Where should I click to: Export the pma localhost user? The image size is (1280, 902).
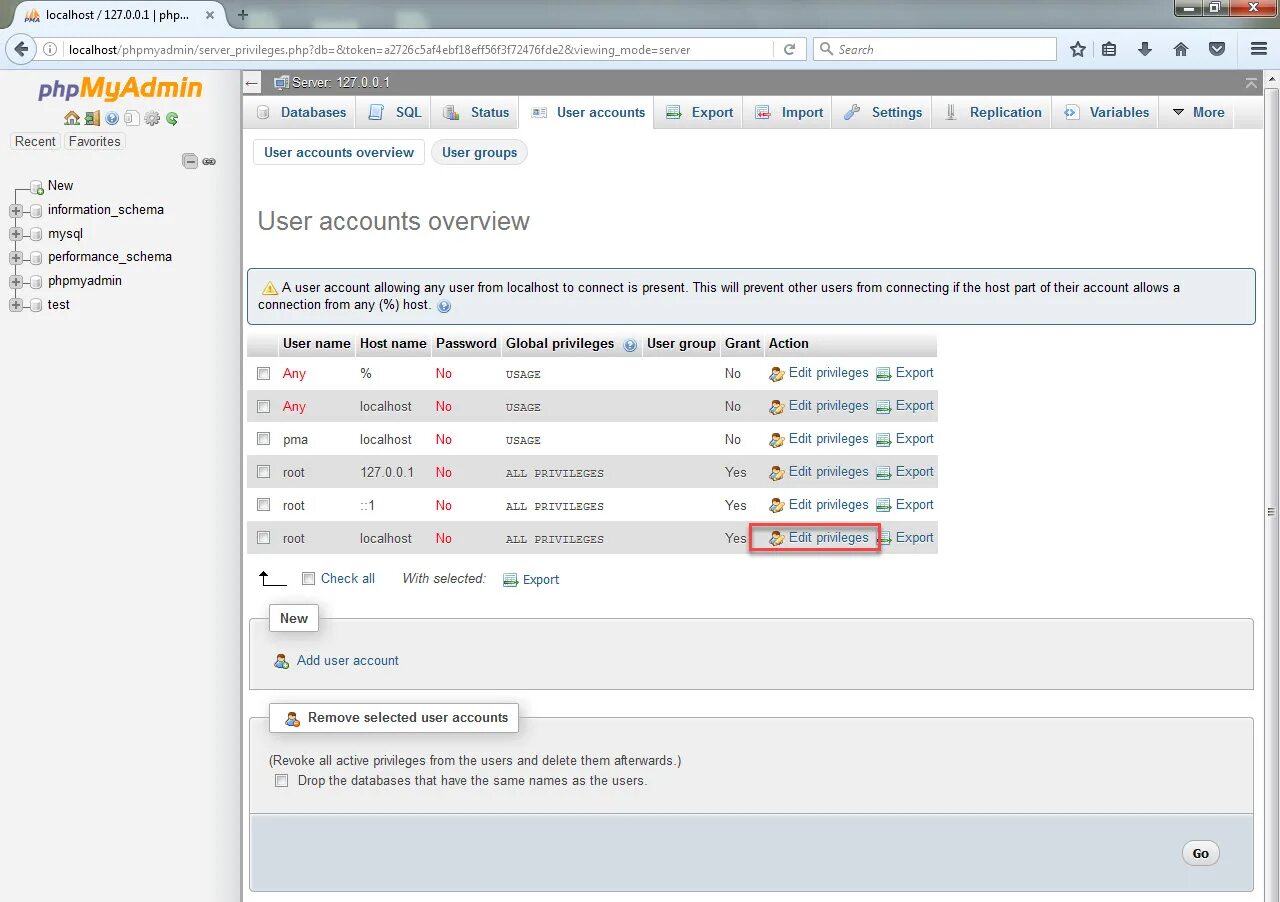[904, 439]
